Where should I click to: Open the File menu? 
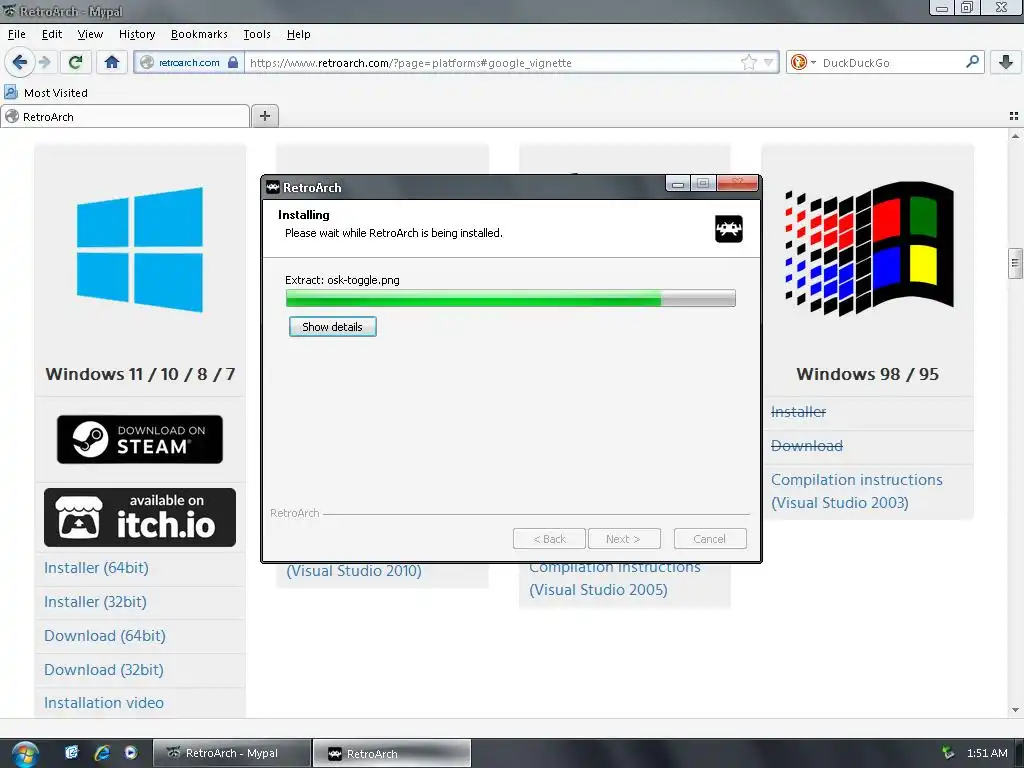point(16,34)
